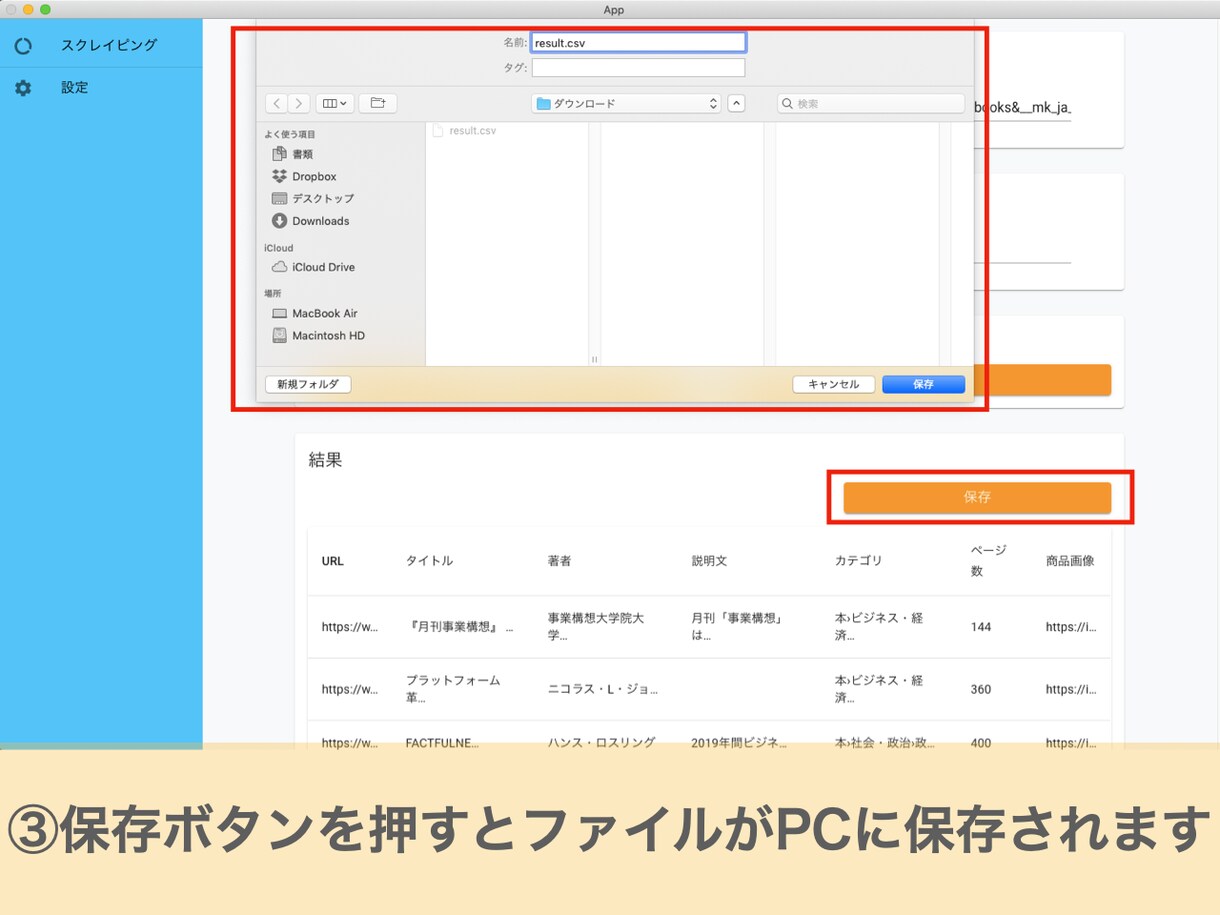Click the page count 360 cell
This screenshot has width=1220, height=915.
pos(981,689)
